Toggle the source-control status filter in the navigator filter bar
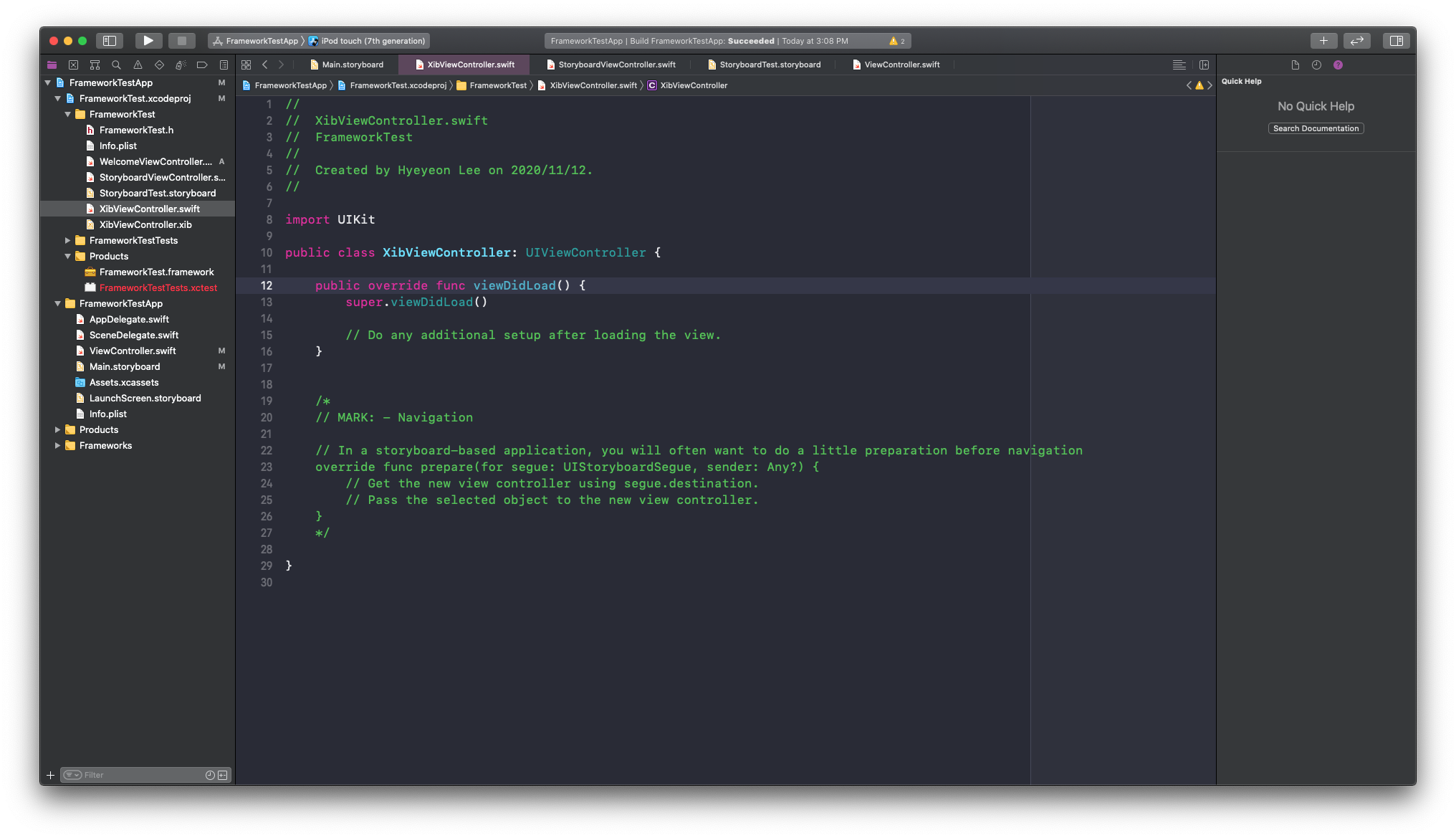1456x838 pixels. [223, 775]
